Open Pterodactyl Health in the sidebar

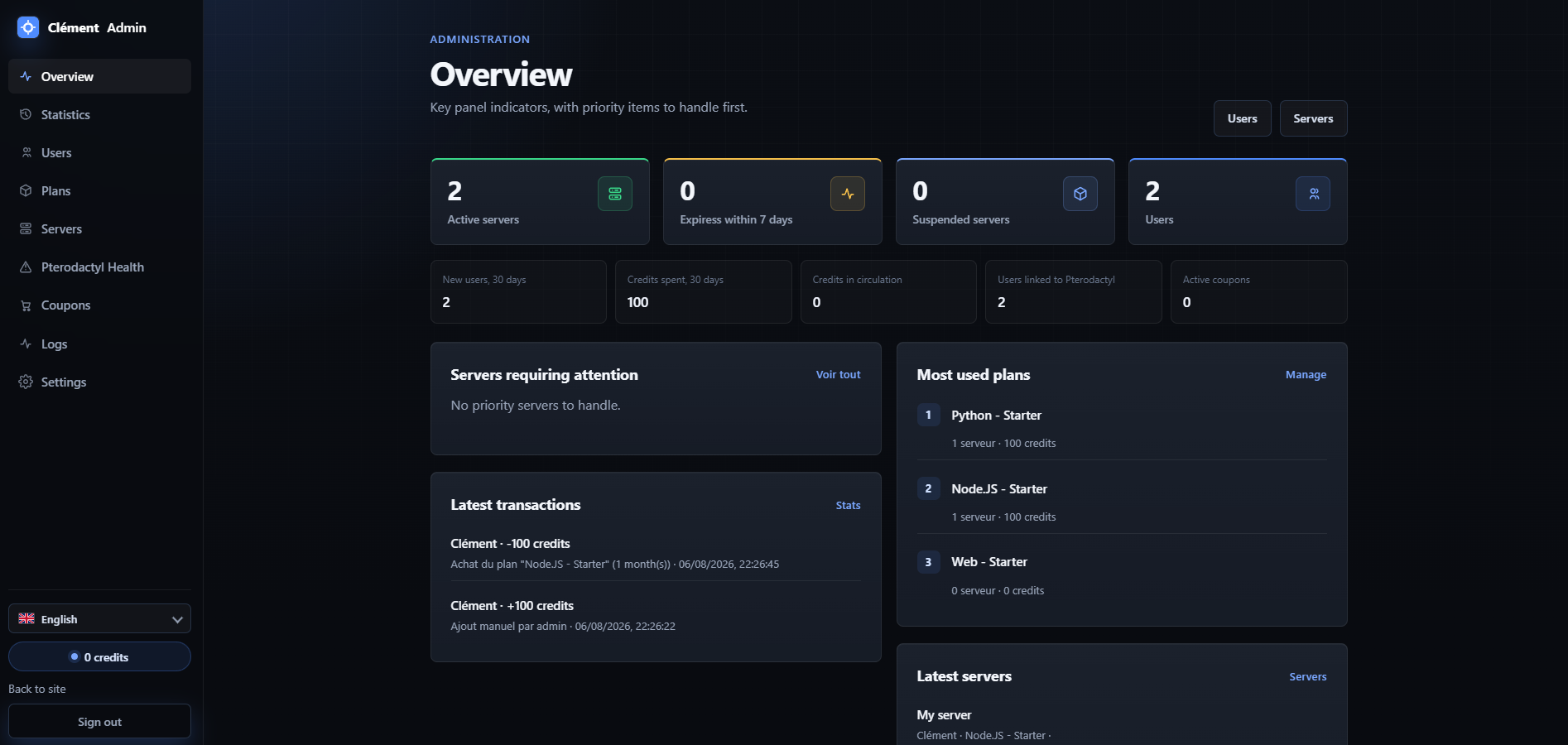coord(99,267)
